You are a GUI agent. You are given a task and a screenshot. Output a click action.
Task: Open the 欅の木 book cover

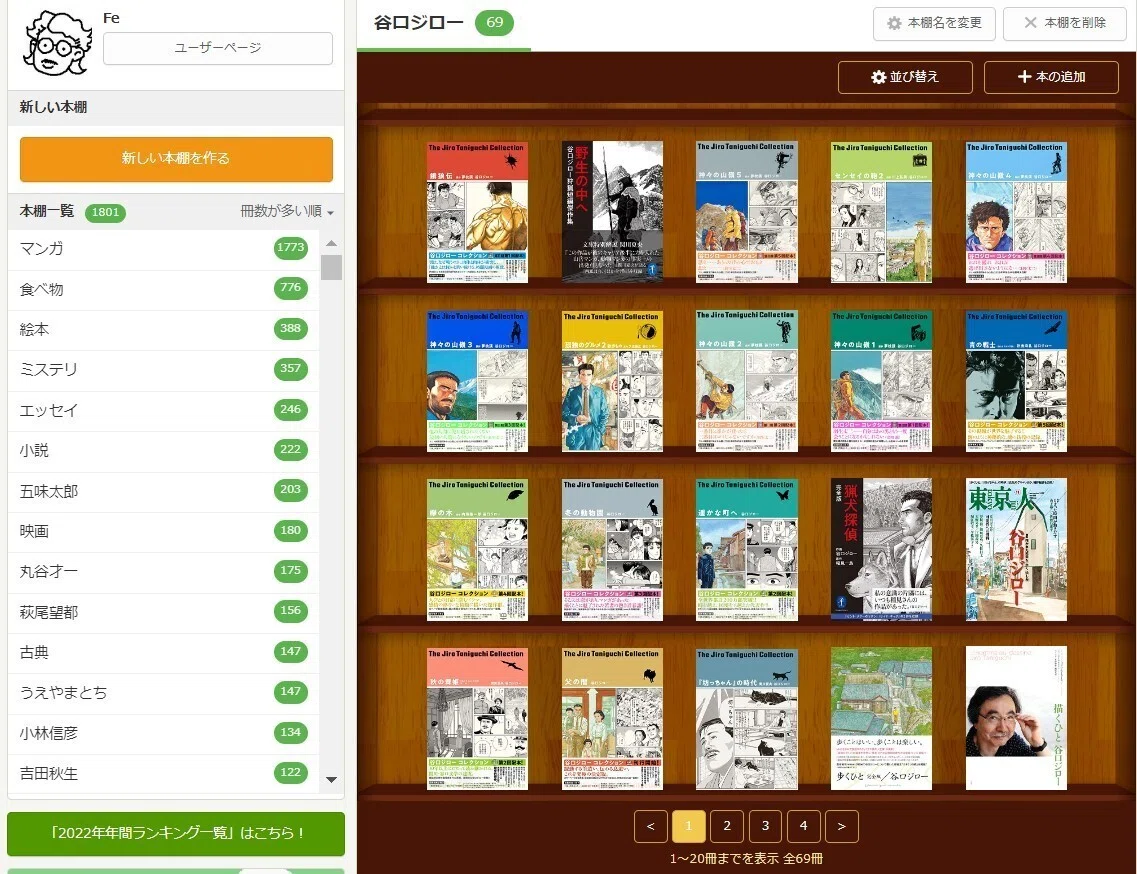[477, 550]
